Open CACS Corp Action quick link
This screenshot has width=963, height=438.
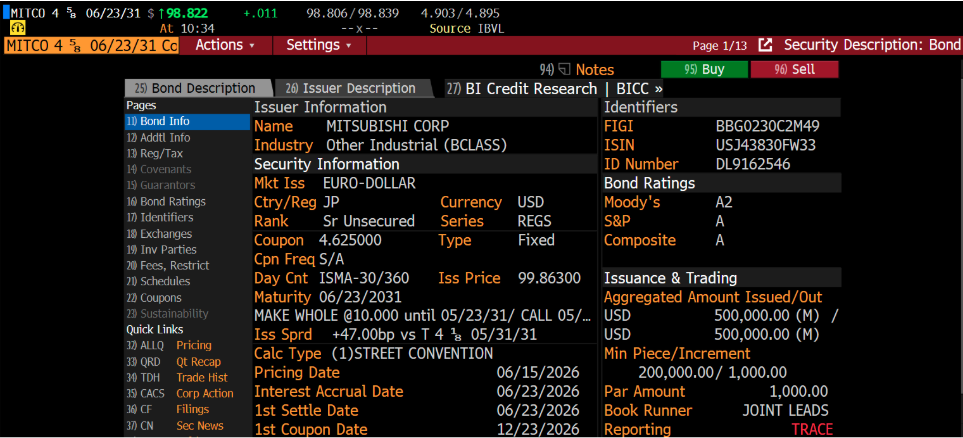[180, 393]
